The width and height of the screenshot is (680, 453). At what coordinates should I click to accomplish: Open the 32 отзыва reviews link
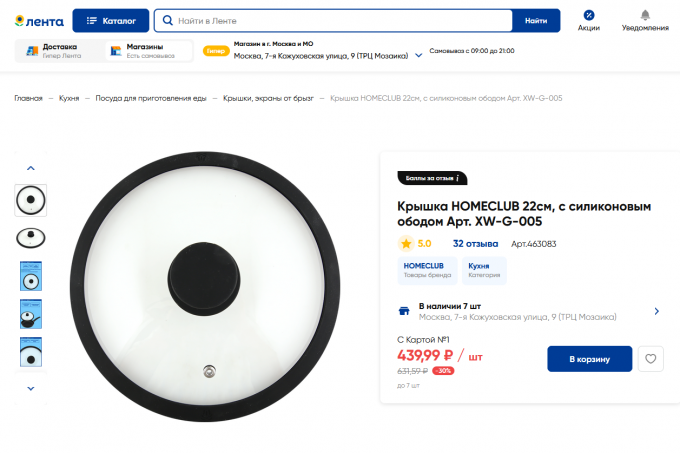coord(475,243)
